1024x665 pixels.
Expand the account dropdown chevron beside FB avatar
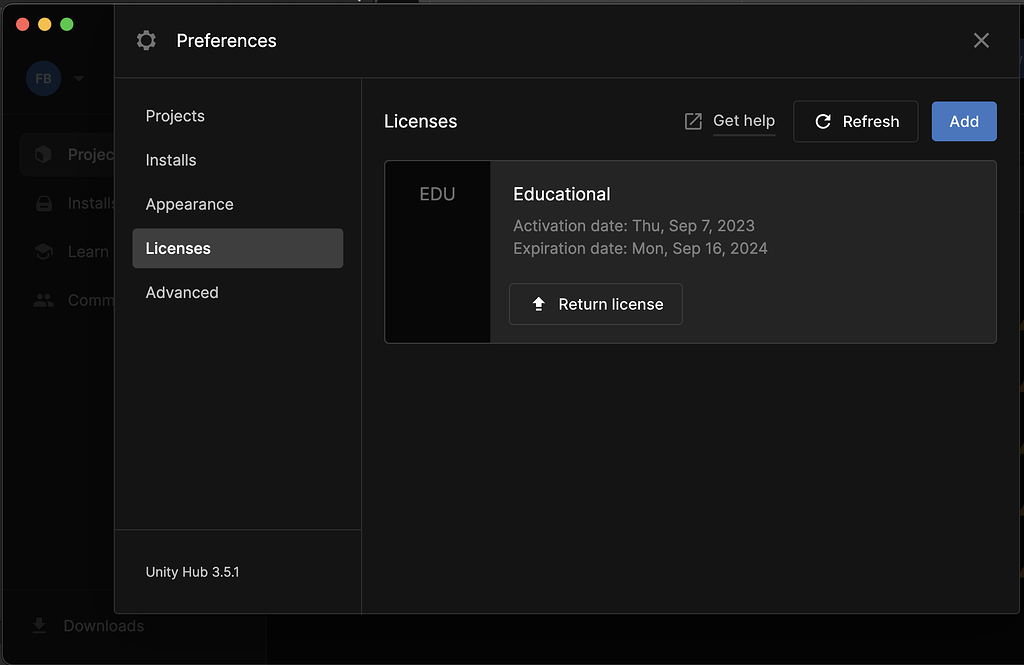point(78,78)
